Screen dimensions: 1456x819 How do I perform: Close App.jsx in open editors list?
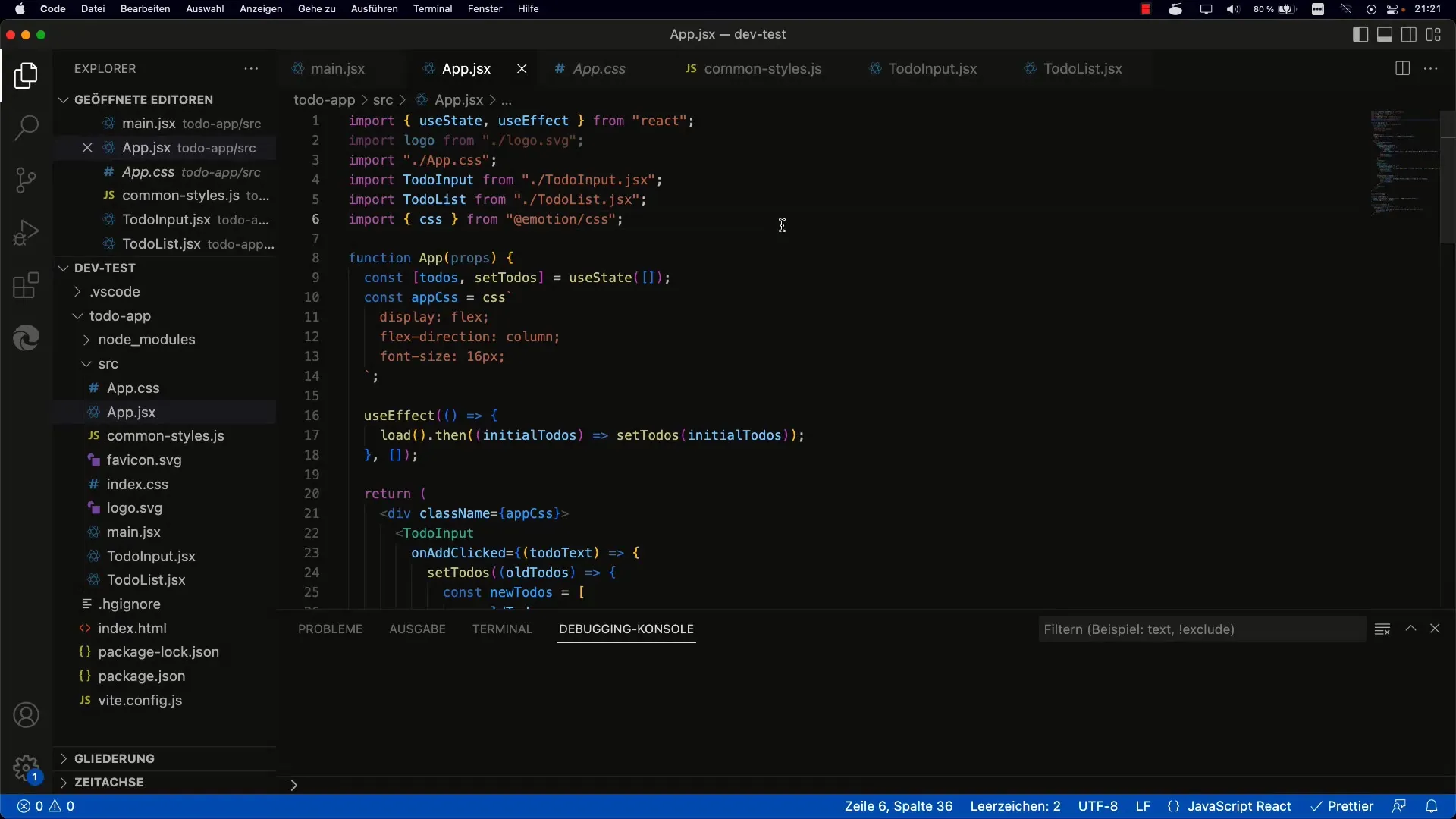pyautogui.click(x=87, y=148)
